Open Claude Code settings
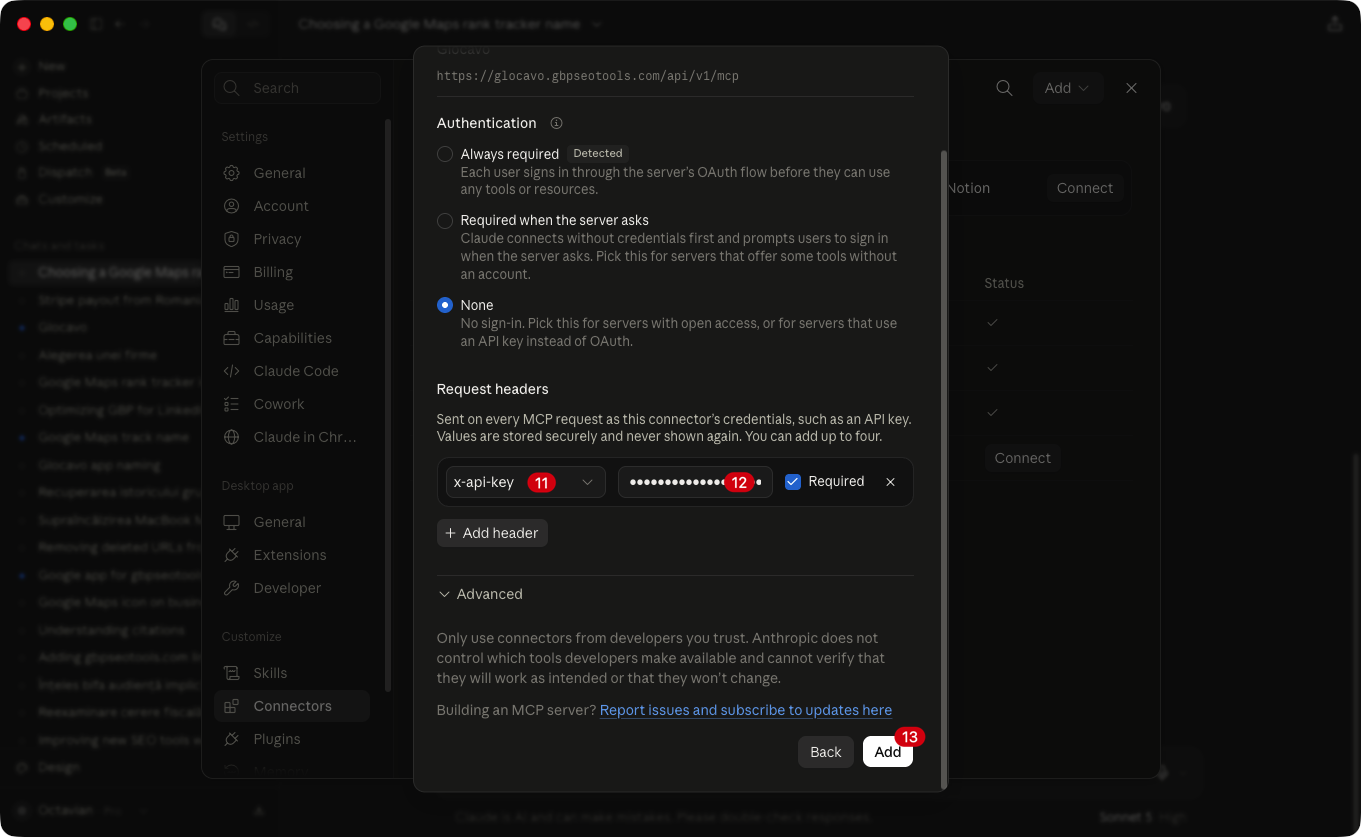The width and height of the screenshot is (1361, 837). [292, 371]
